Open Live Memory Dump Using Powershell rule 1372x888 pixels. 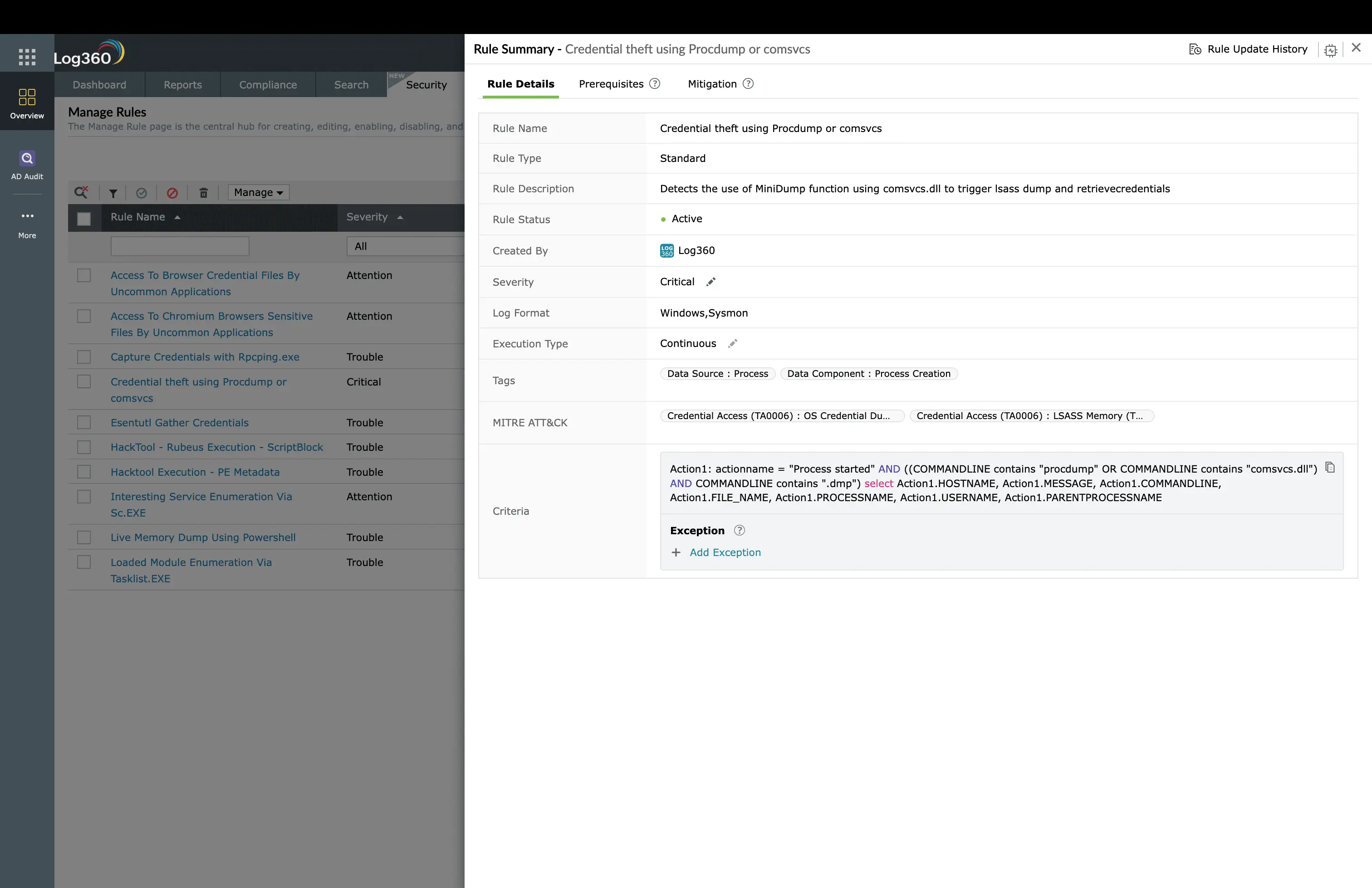203,537
